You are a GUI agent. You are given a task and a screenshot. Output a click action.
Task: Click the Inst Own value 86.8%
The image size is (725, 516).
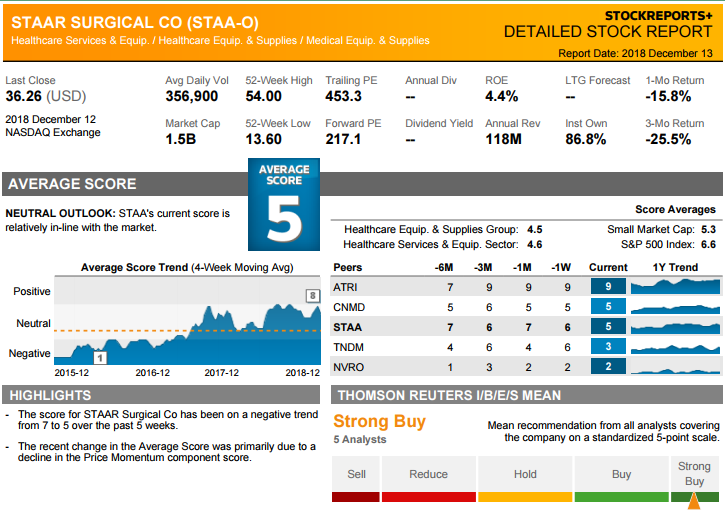point(585,139)
